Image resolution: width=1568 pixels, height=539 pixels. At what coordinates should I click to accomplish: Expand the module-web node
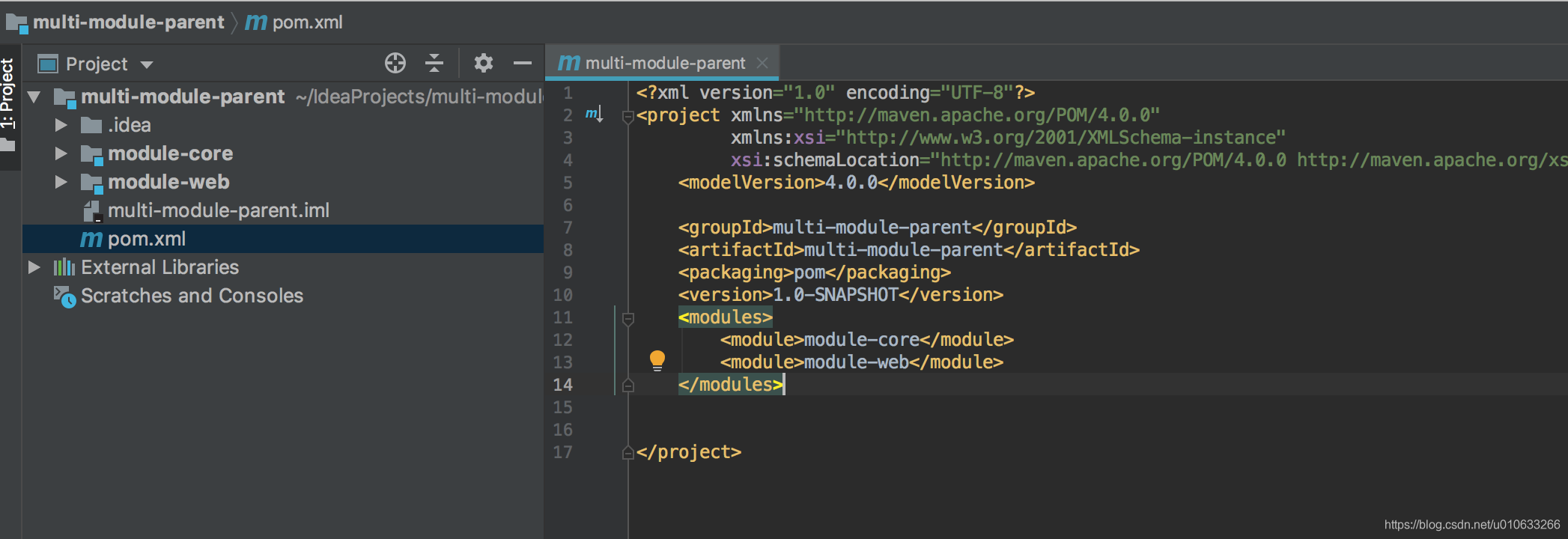tap(61, 182)
